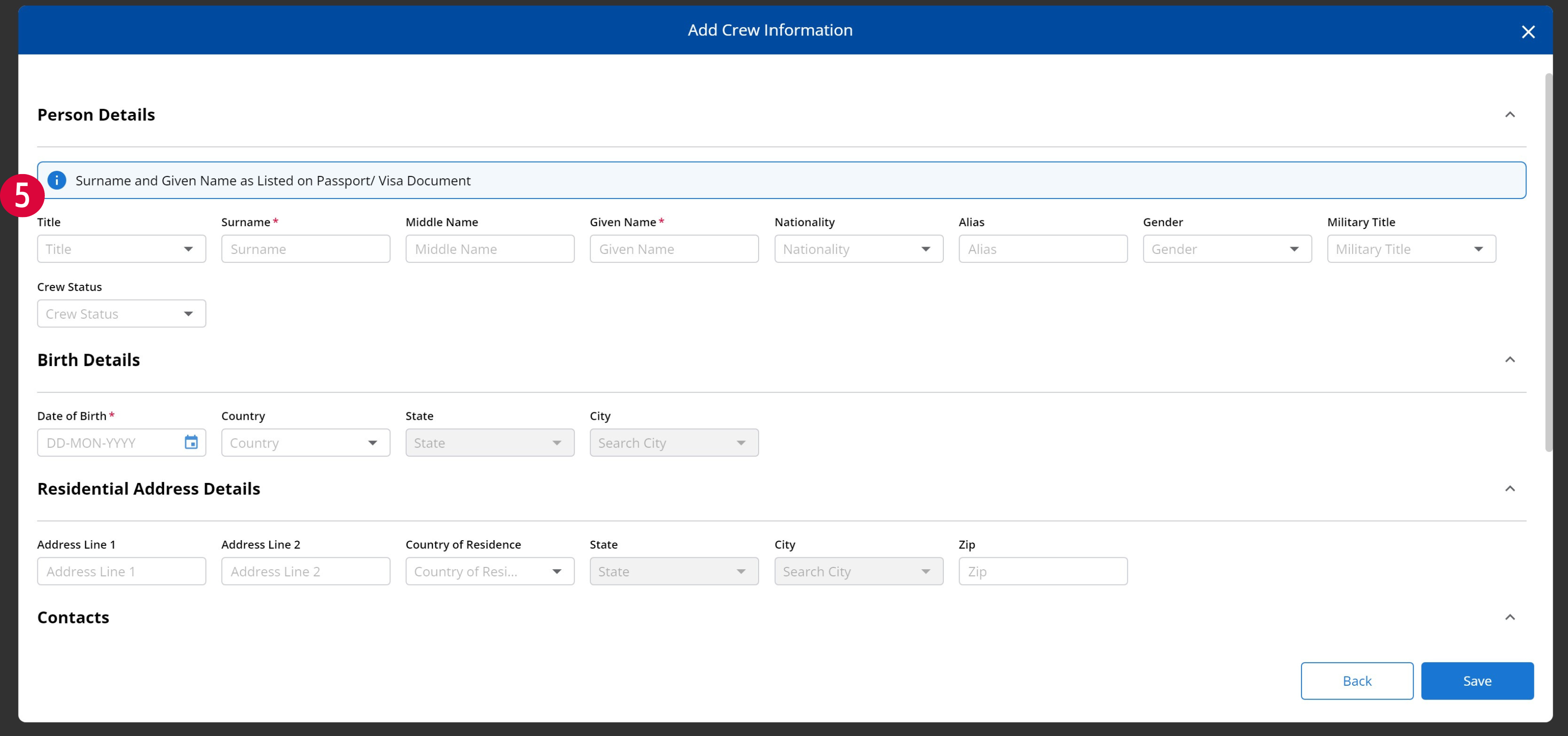Image resolution: width=1568 pixels, height=736 pixels.
Task: Focus the Address Line 1 field
Action: point(122,571)
